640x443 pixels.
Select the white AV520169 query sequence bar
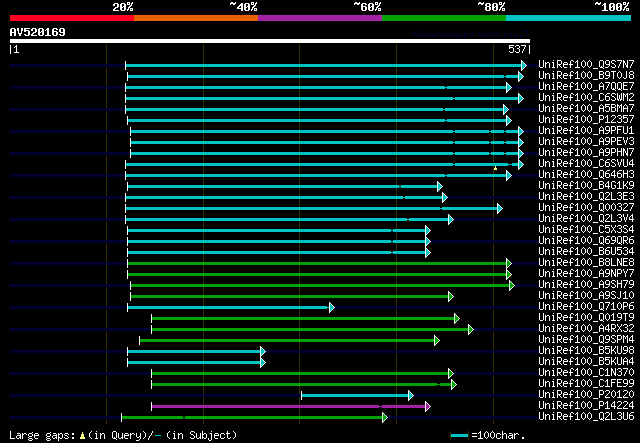point(270,41)
